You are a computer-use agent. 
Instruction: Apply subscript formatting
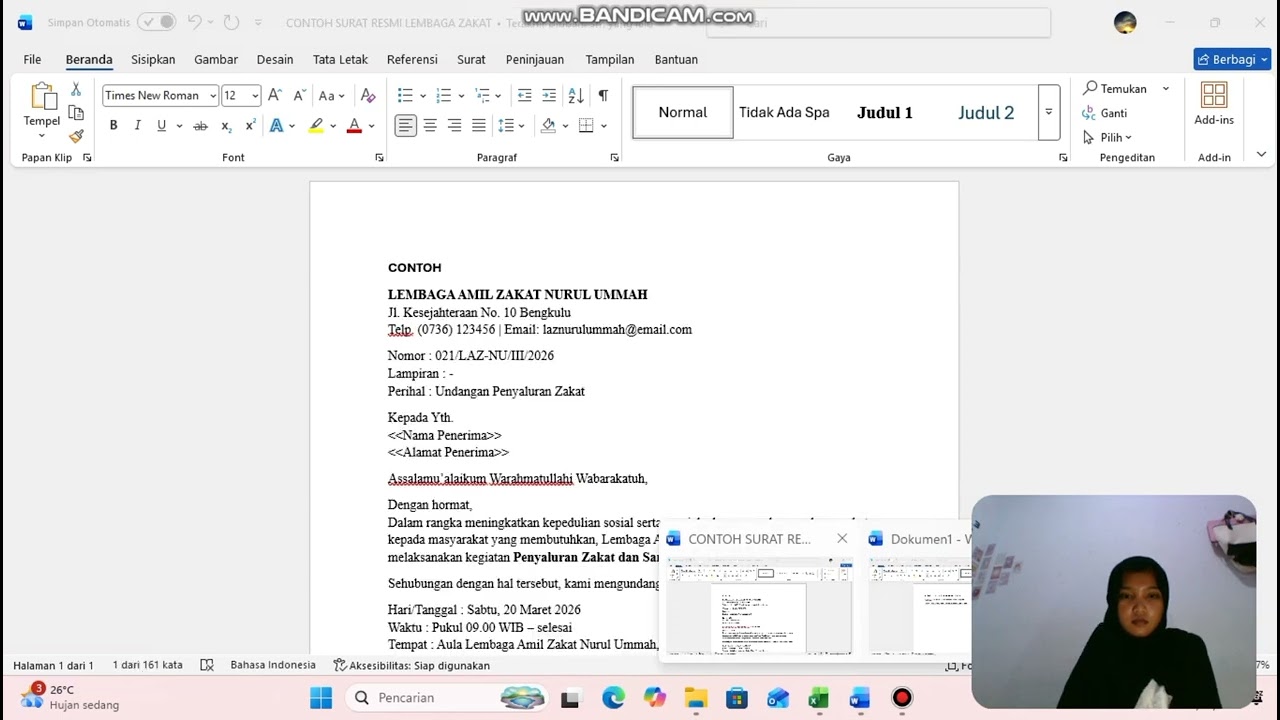226,126
